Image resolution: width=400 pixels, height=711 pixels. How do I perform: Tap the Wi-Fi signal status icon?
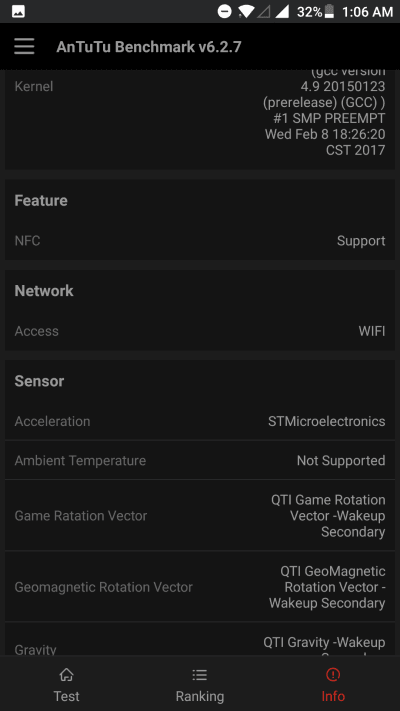coord(246,12)
